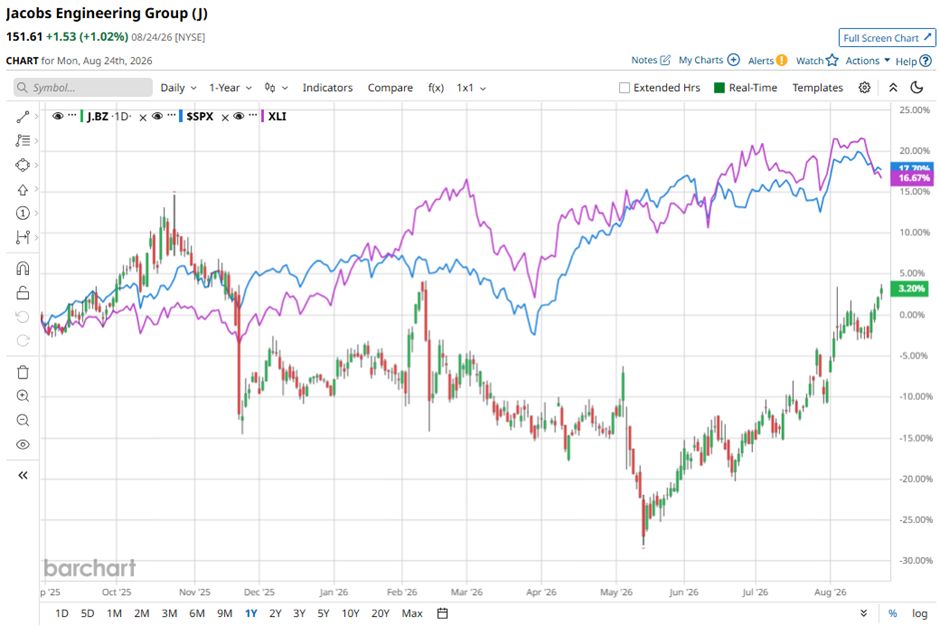940x627 pixels.
Task: Zoom in on the chart
Action: (23, 396)
